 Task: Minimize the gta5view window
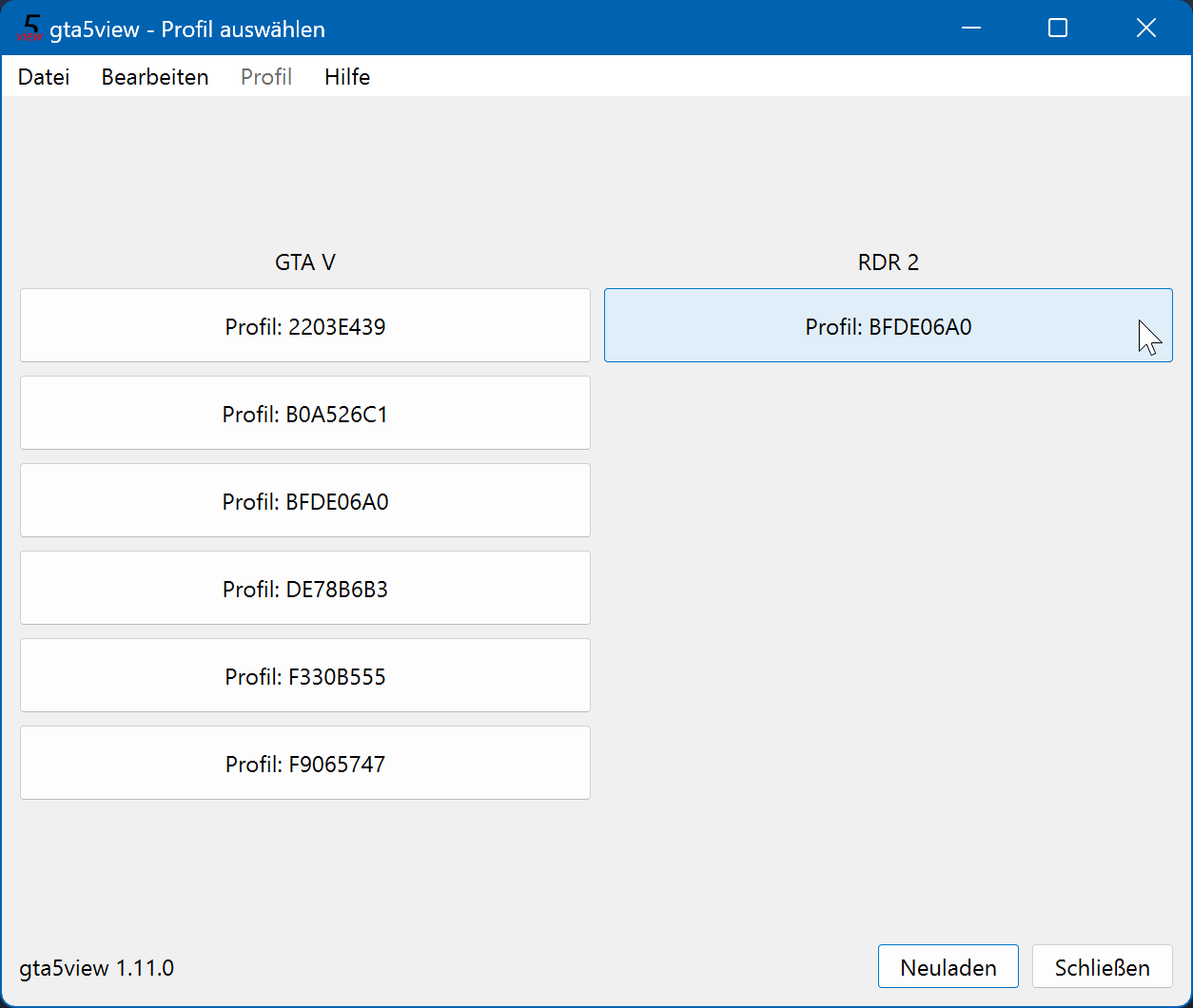click(970, 29)
